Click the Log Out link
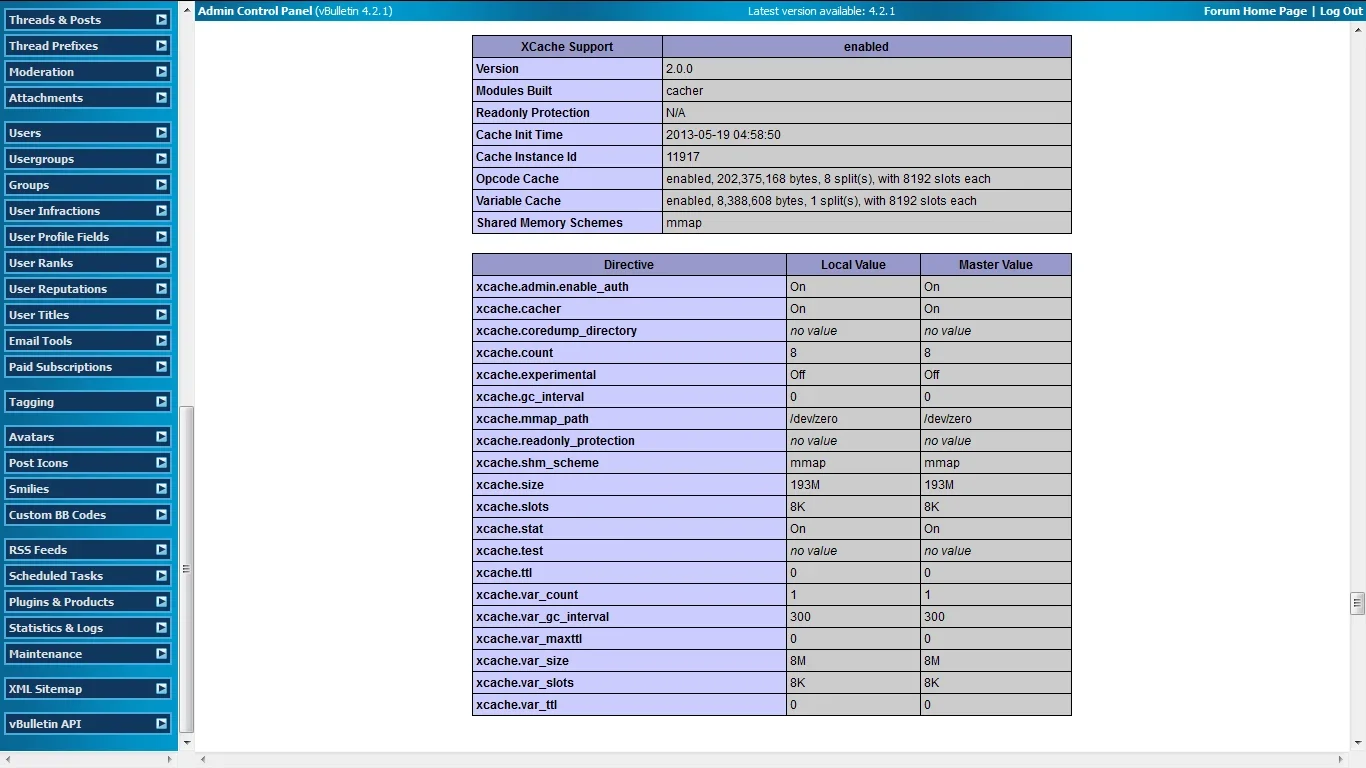The image size is (1366, 768). click(x=1341, y=11)
